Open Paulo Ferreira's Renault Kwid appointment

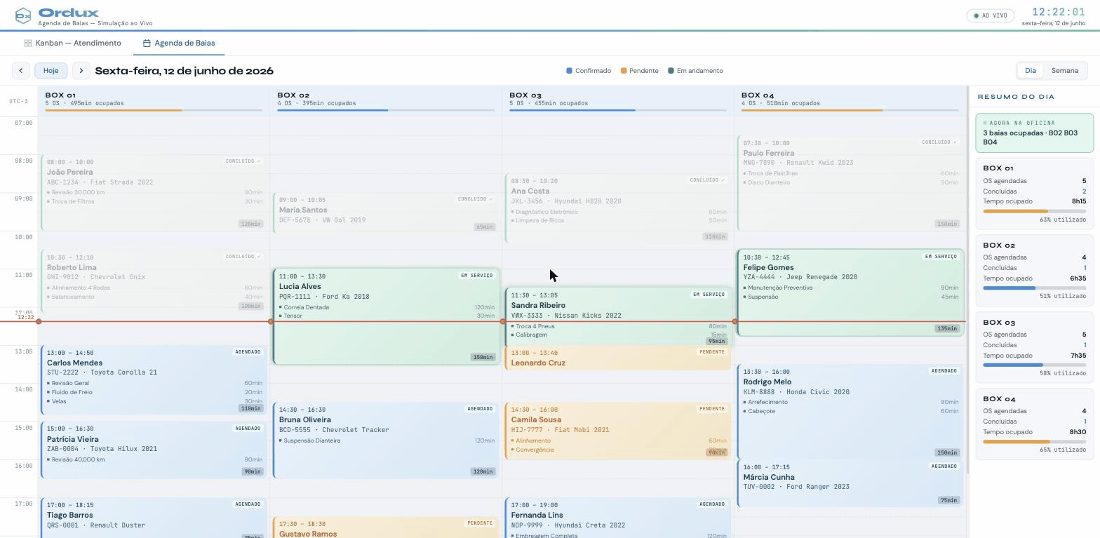(850, 183)
